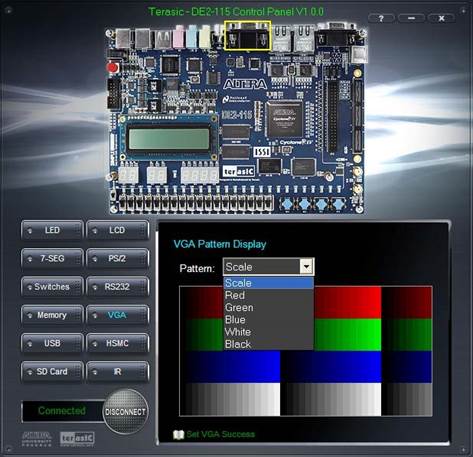Click the blue bar in VGA preview
This screenshot has width=473, height=457.
[x=306, y=367]
